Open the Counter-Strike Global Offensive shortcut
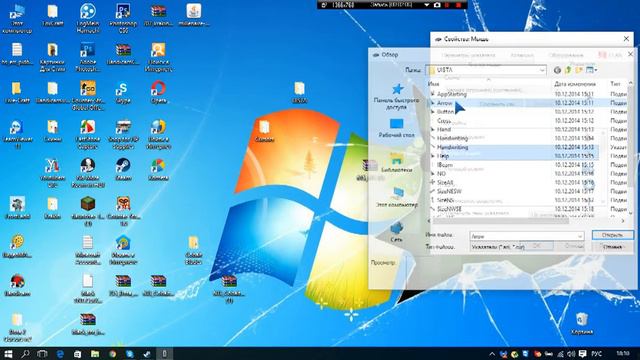640x360 pixels. 88,96
